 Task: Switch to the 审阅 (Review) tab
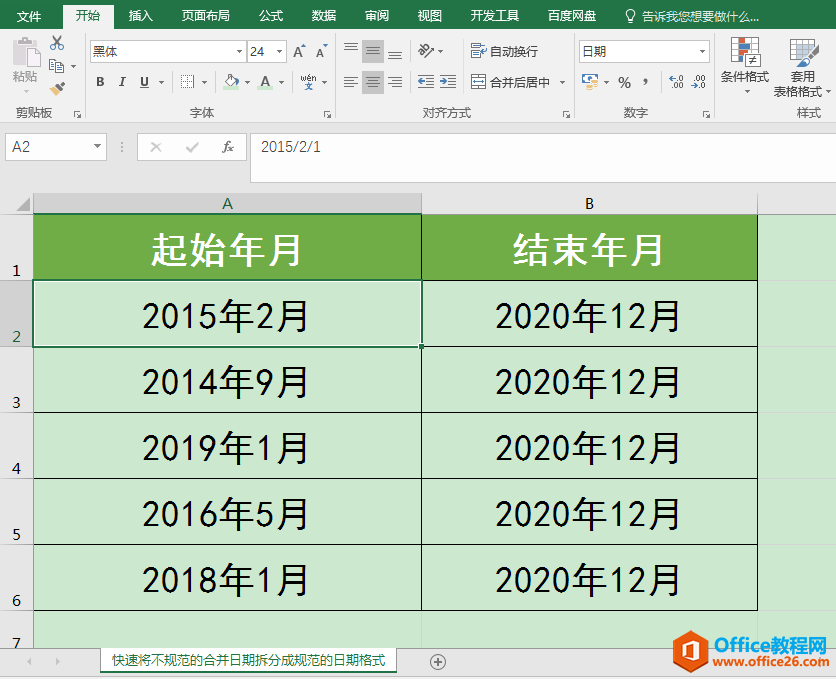click(377, 16)
